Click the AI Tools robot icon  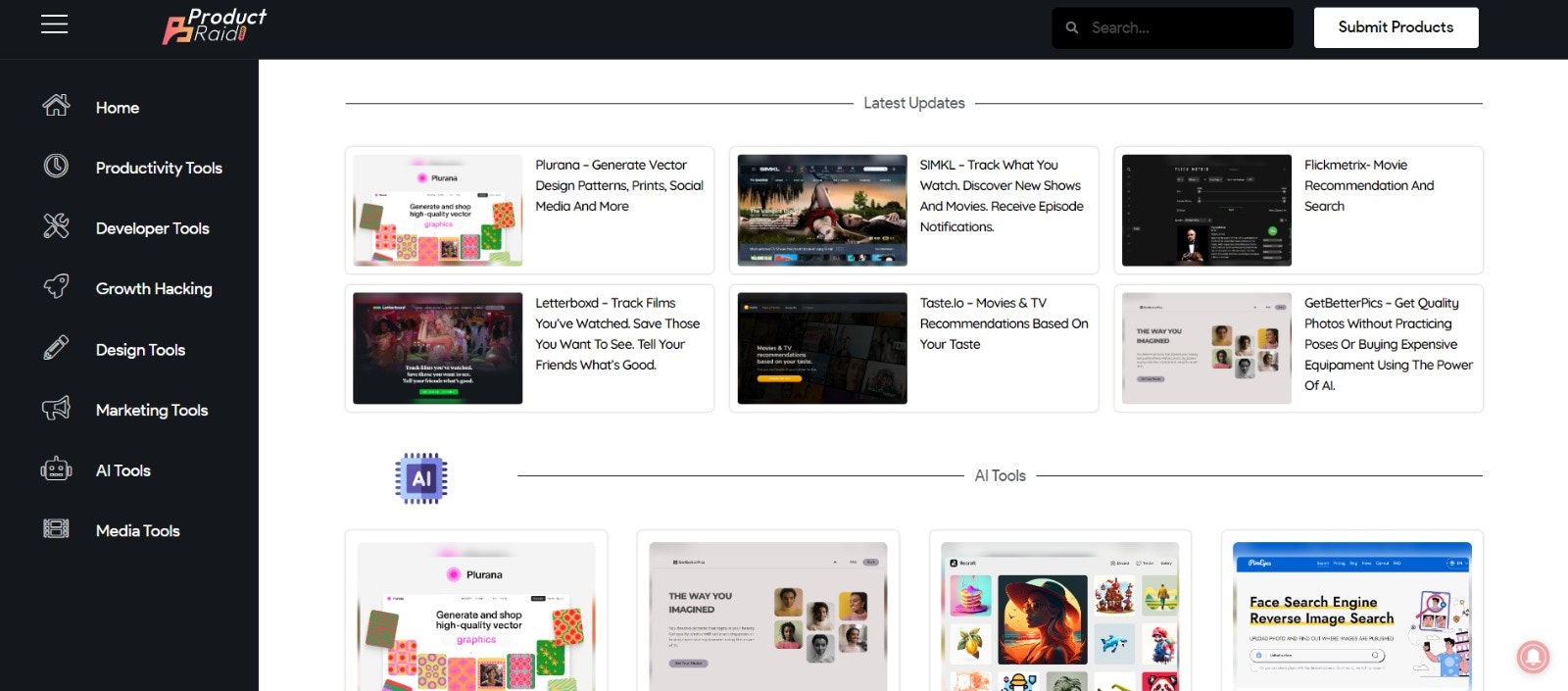click(x=56, y=469)
